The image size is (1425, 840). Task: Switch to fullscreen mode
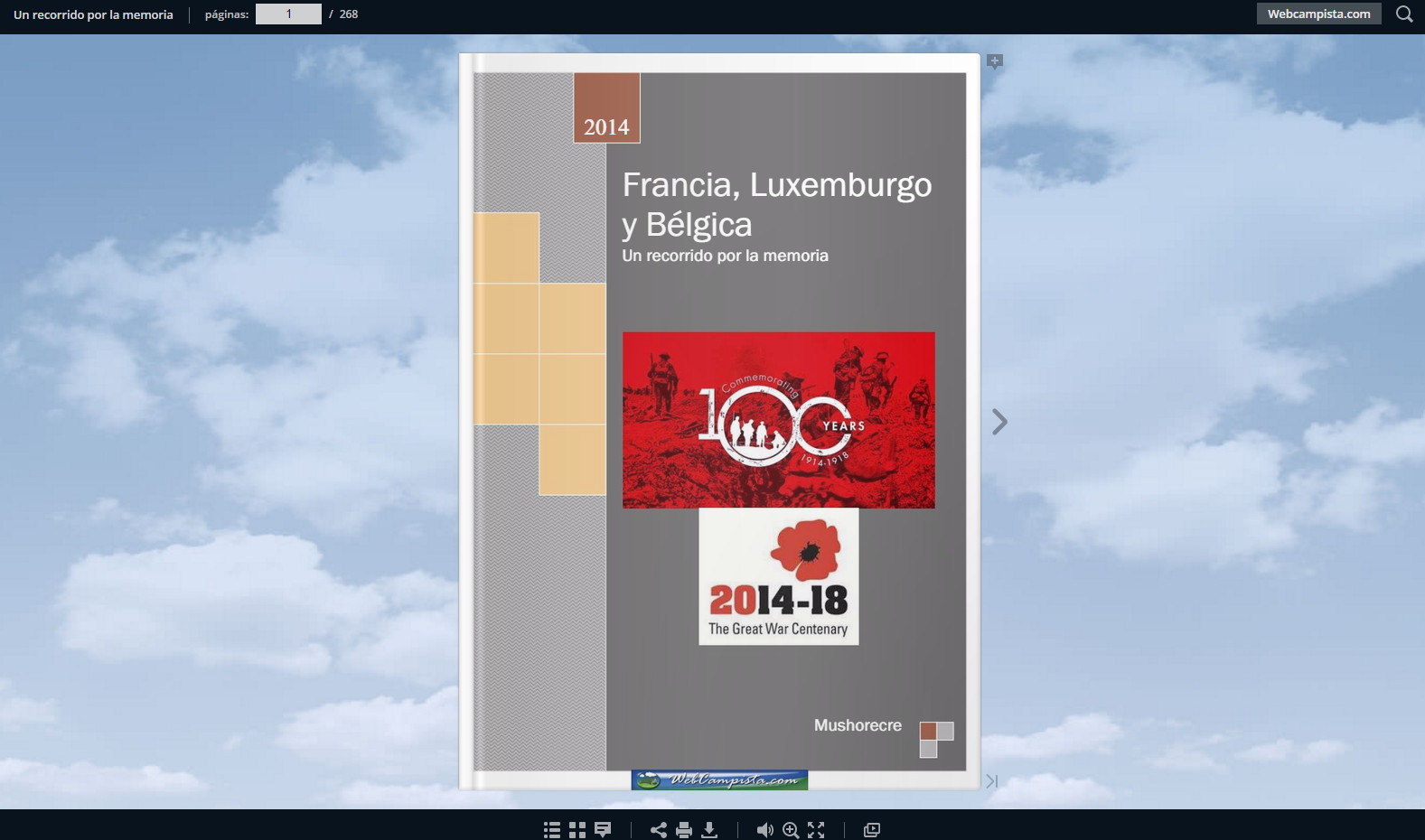click(x=816, y=830)
